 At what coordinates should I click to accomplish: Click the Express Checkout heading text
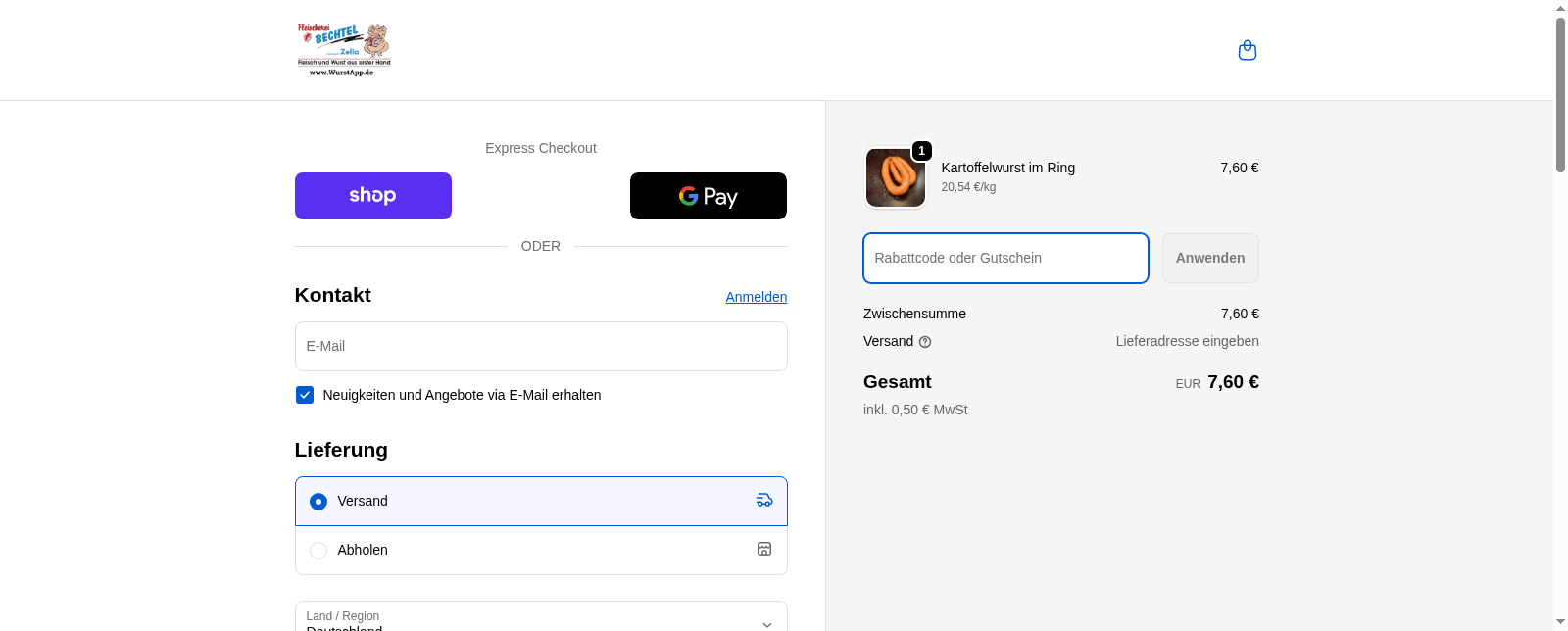tap(541, 148)
